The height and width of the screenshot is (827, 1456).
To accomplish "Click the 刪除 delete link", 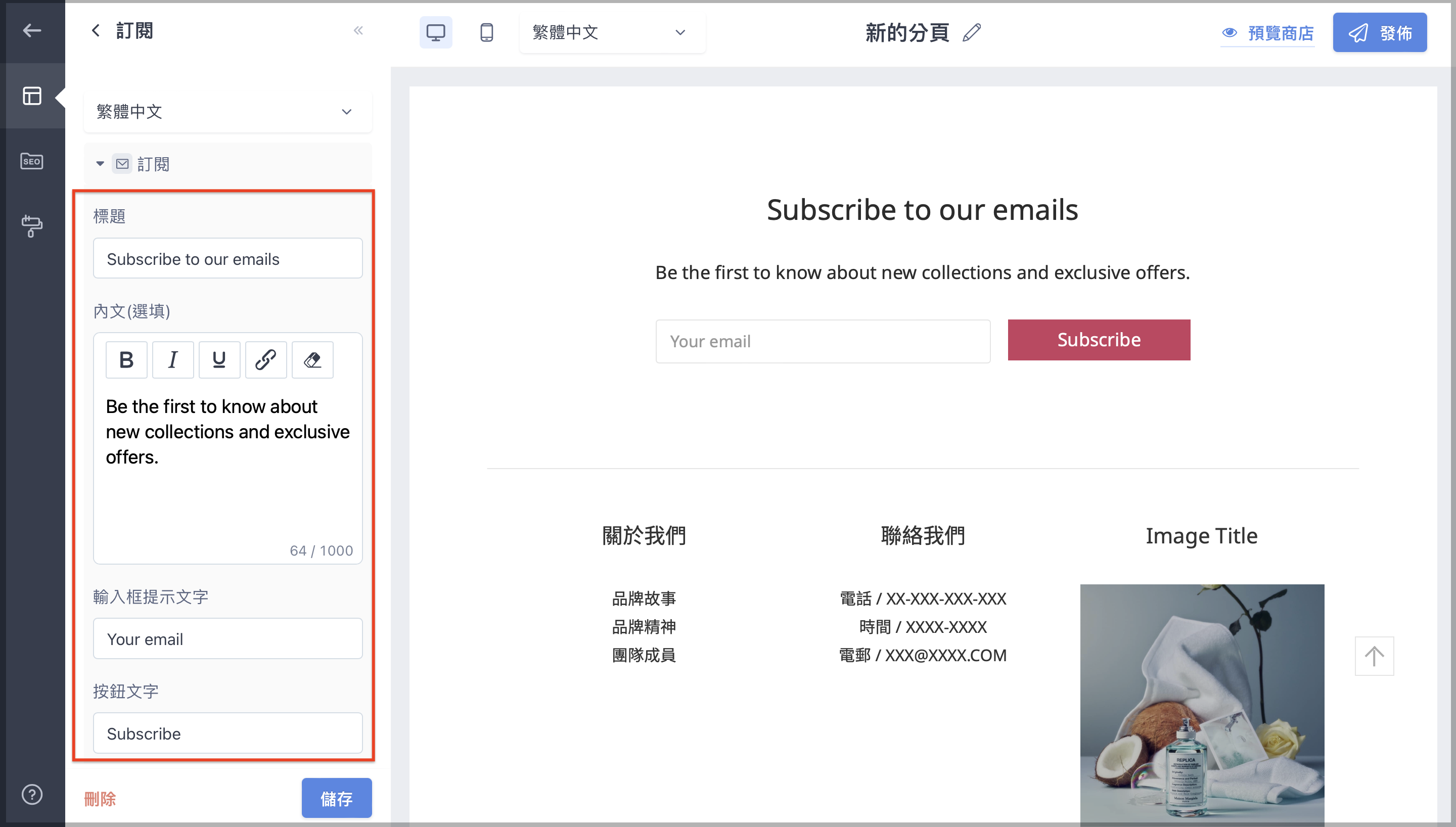I will click(x=100, y=799).
